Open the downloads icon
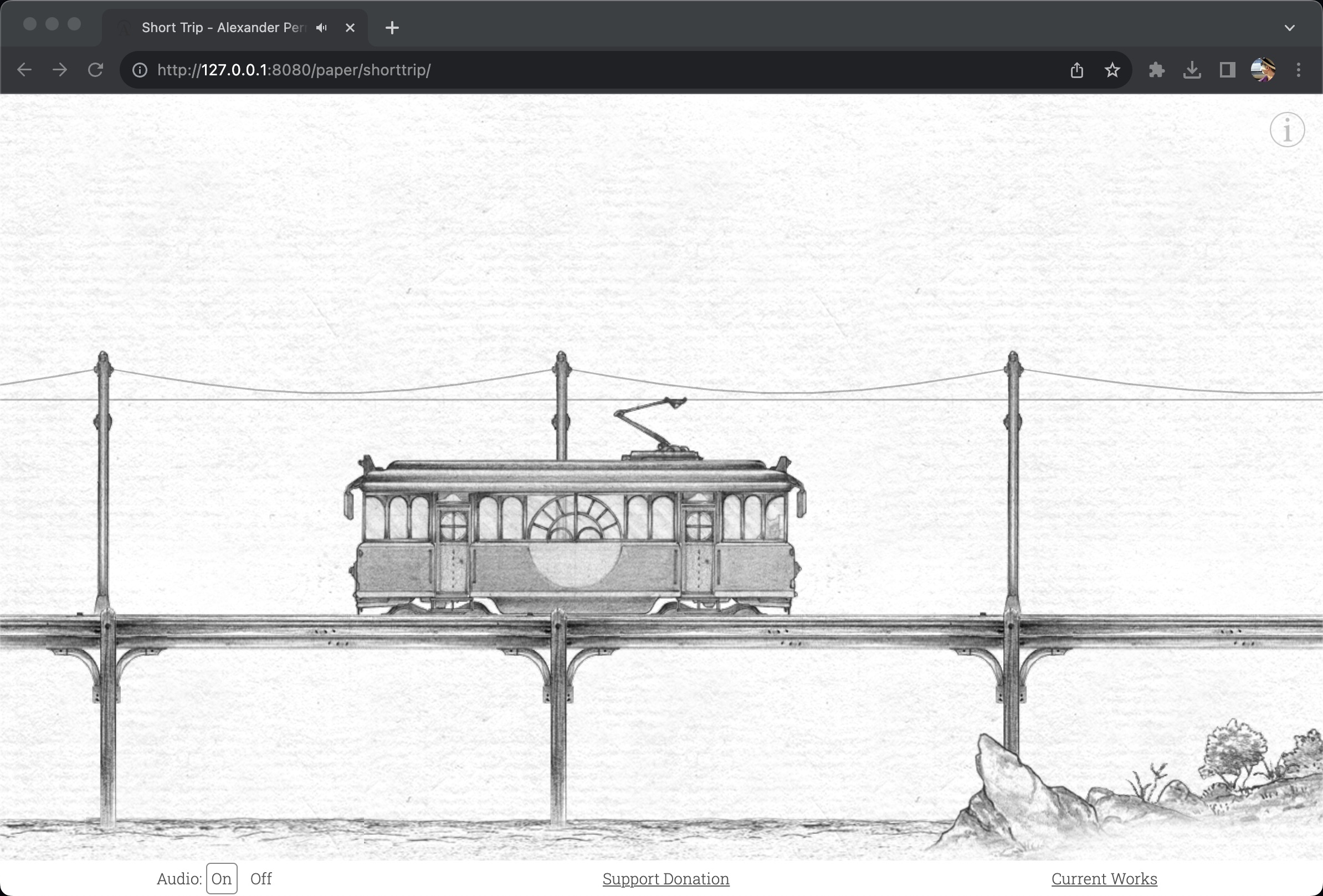Image resolution: width=1323 pixels, height=896 pixels. [x=1192, y=70]
